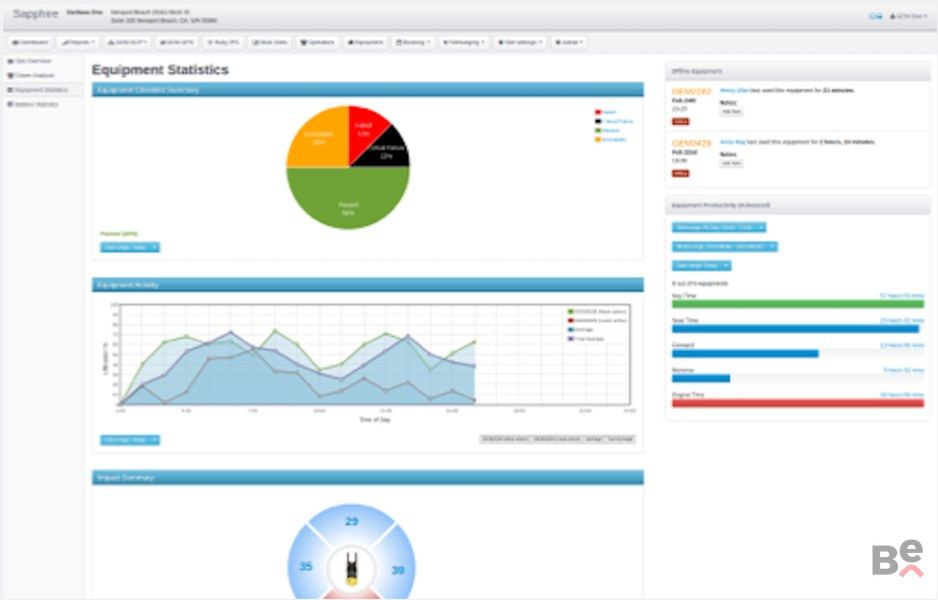Open the Operators nav button
Screen dimensions: 938x600
point(317,42)
